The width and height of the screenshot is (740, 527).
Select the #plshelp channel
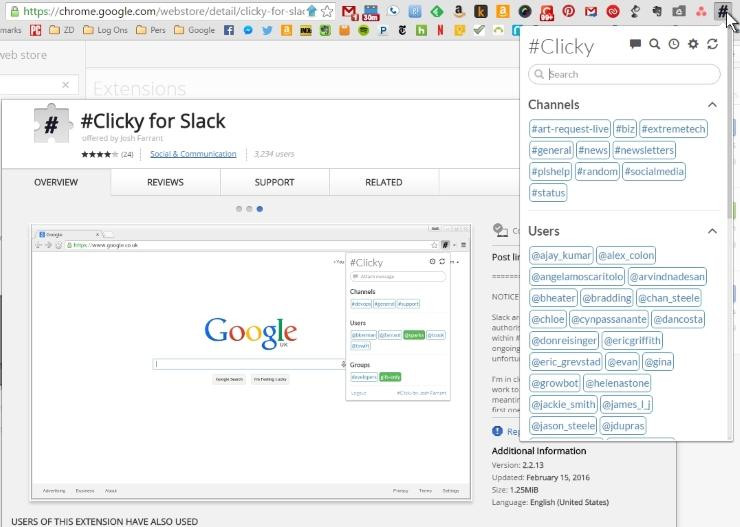[x=550, y=171]
